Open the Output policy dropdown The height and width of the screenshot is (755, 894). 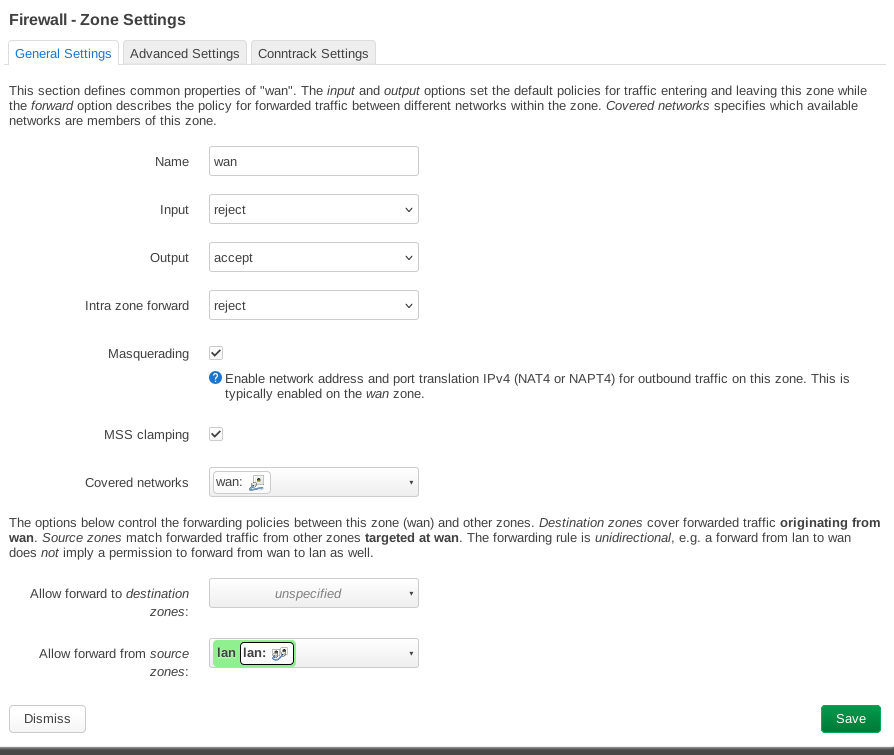314,257
